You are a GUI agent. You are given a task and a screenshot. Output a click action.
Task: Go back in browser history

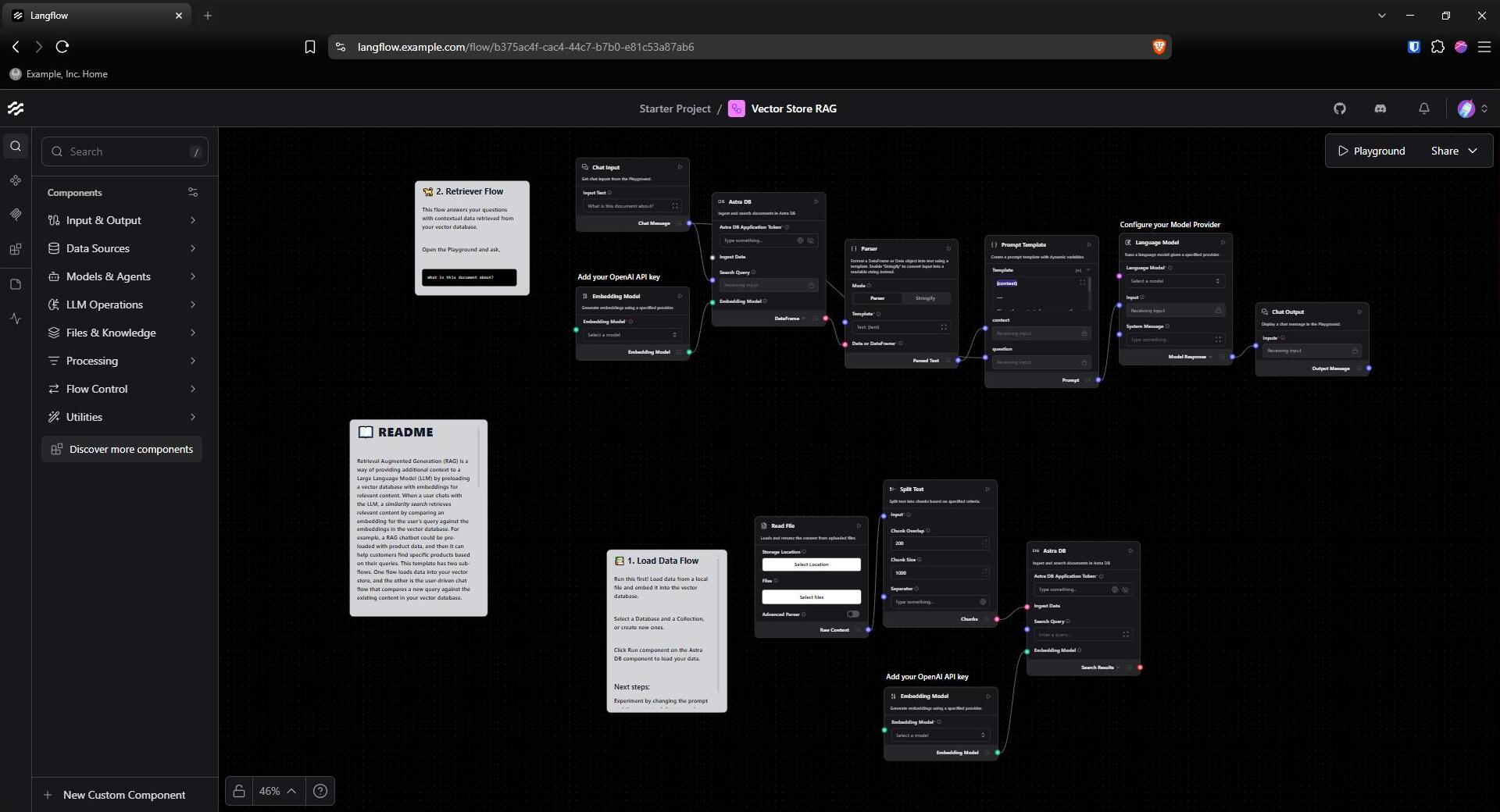coord(16,47)
